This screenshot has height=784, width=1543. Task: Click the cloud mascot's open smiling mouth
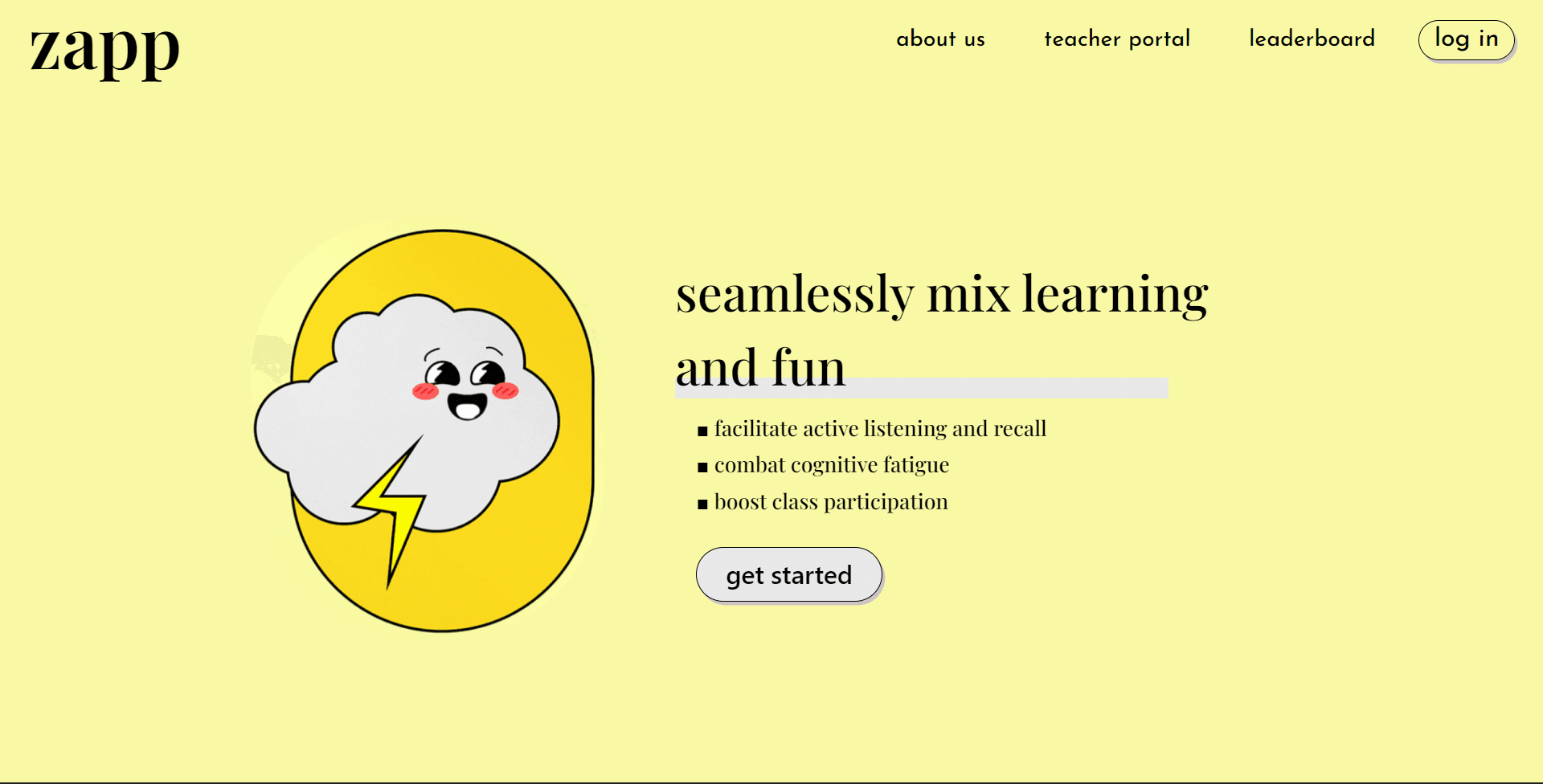point(467,406)
